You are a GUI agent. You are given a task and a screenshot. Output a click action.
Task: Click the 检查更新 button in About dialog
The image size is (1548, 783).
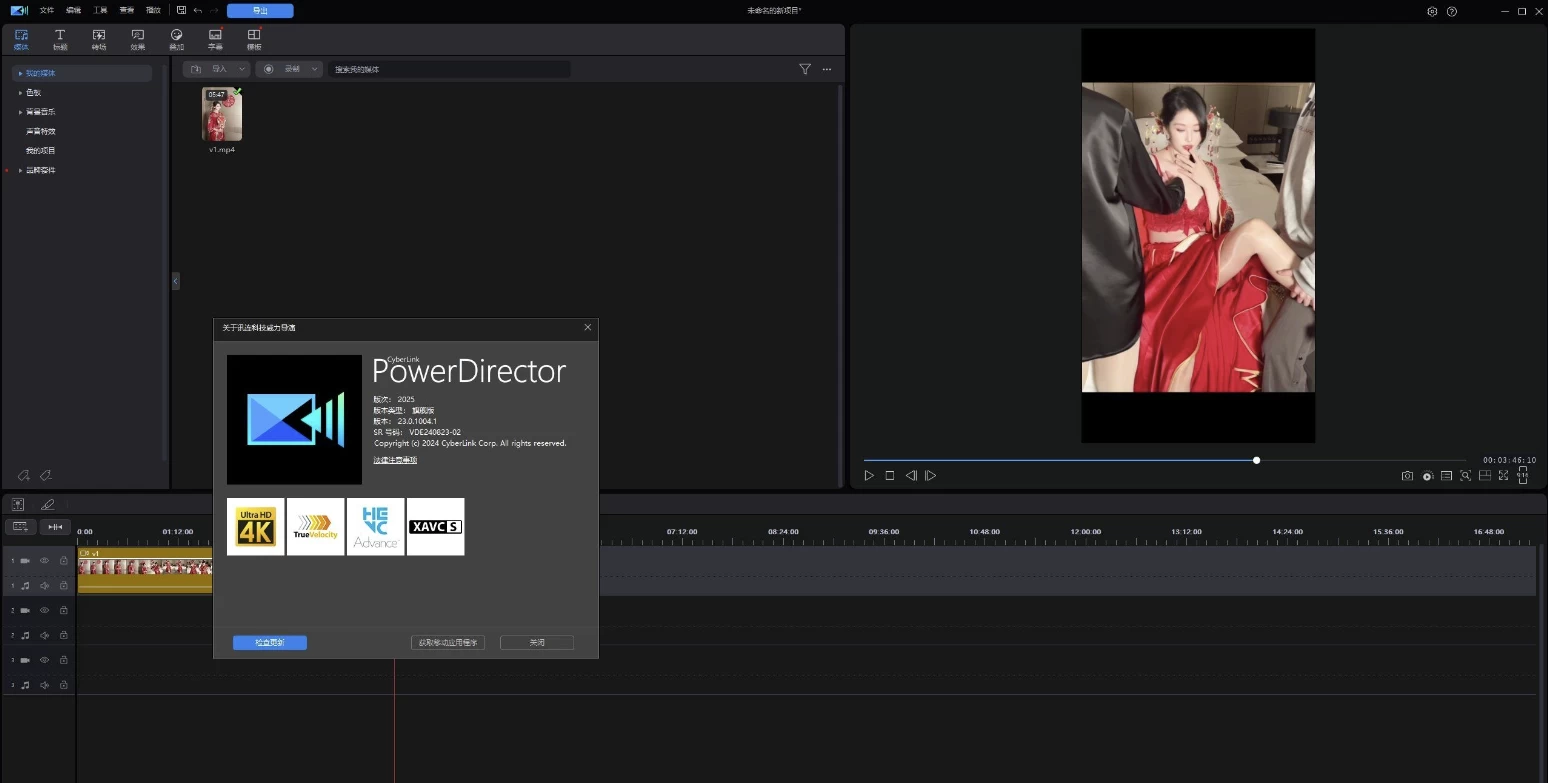tap(269, 643)
